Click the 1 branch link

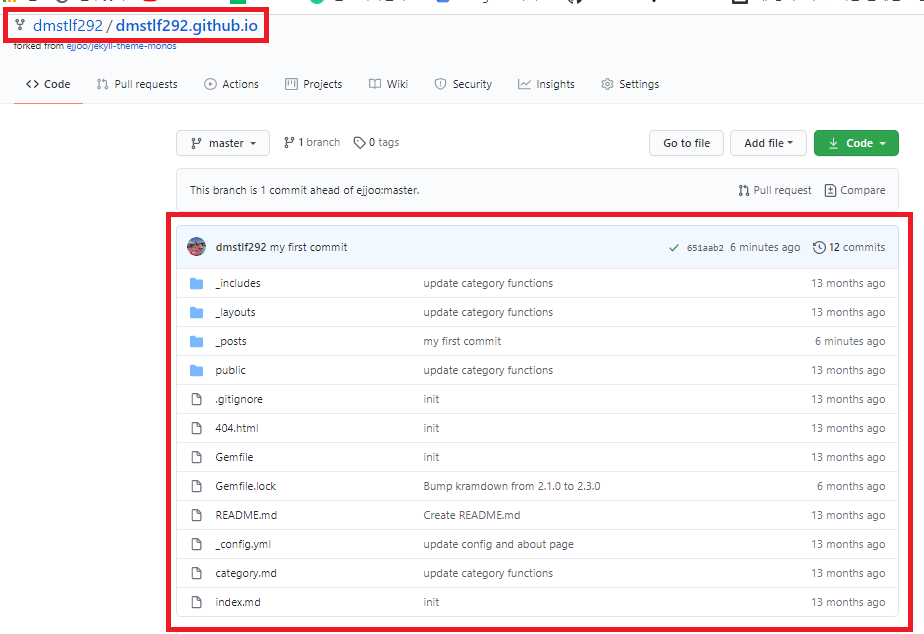pyautogui.click(x=312, y=143)
